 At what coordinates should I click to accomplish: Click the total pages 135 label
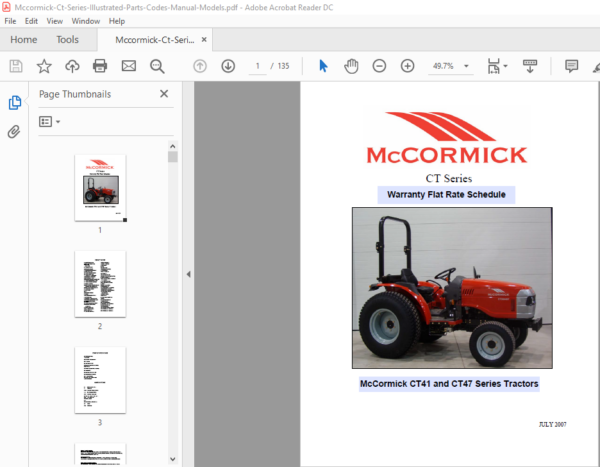(283, 66)
